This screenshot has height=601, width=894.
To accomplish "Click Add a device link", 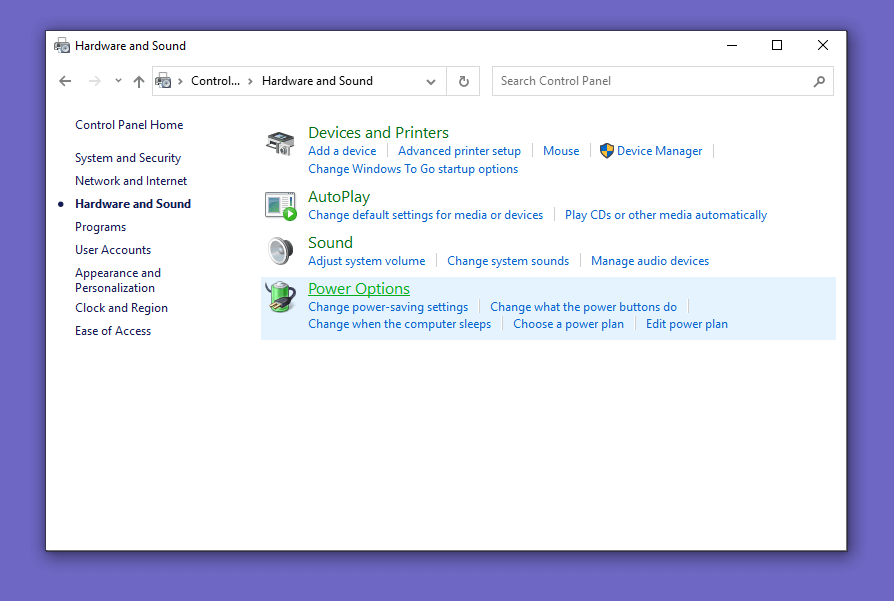I will tap(342, 151).
